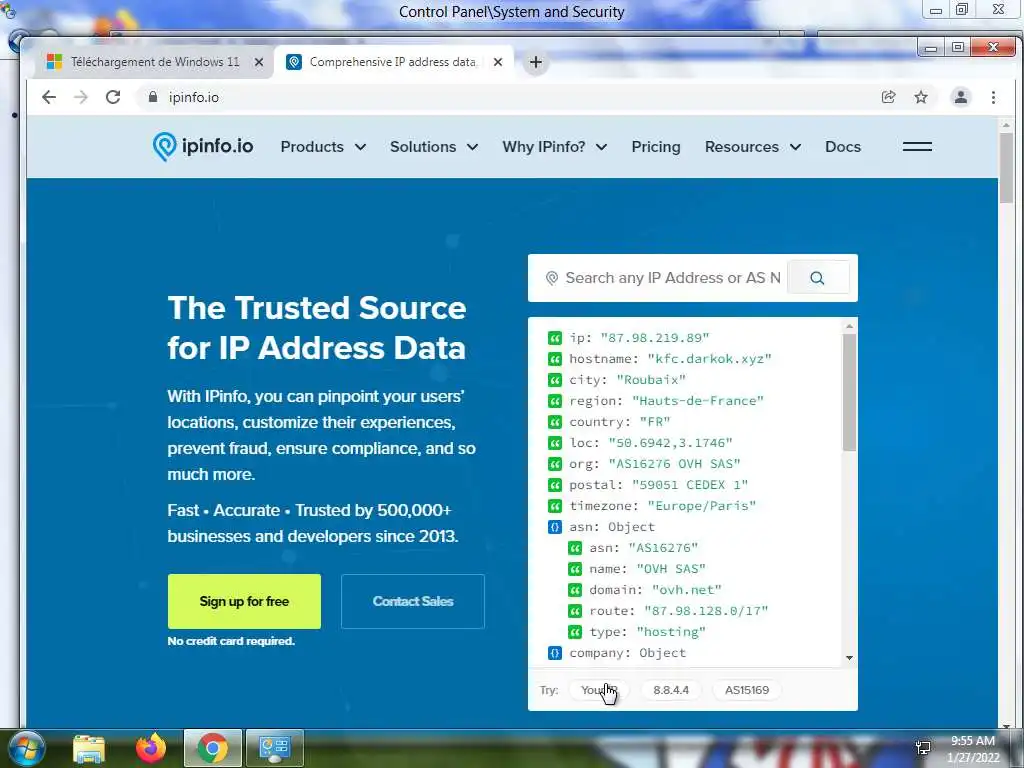Try the 8.8.4.4 sample
1024x768 pixels.
click(671, 690)
